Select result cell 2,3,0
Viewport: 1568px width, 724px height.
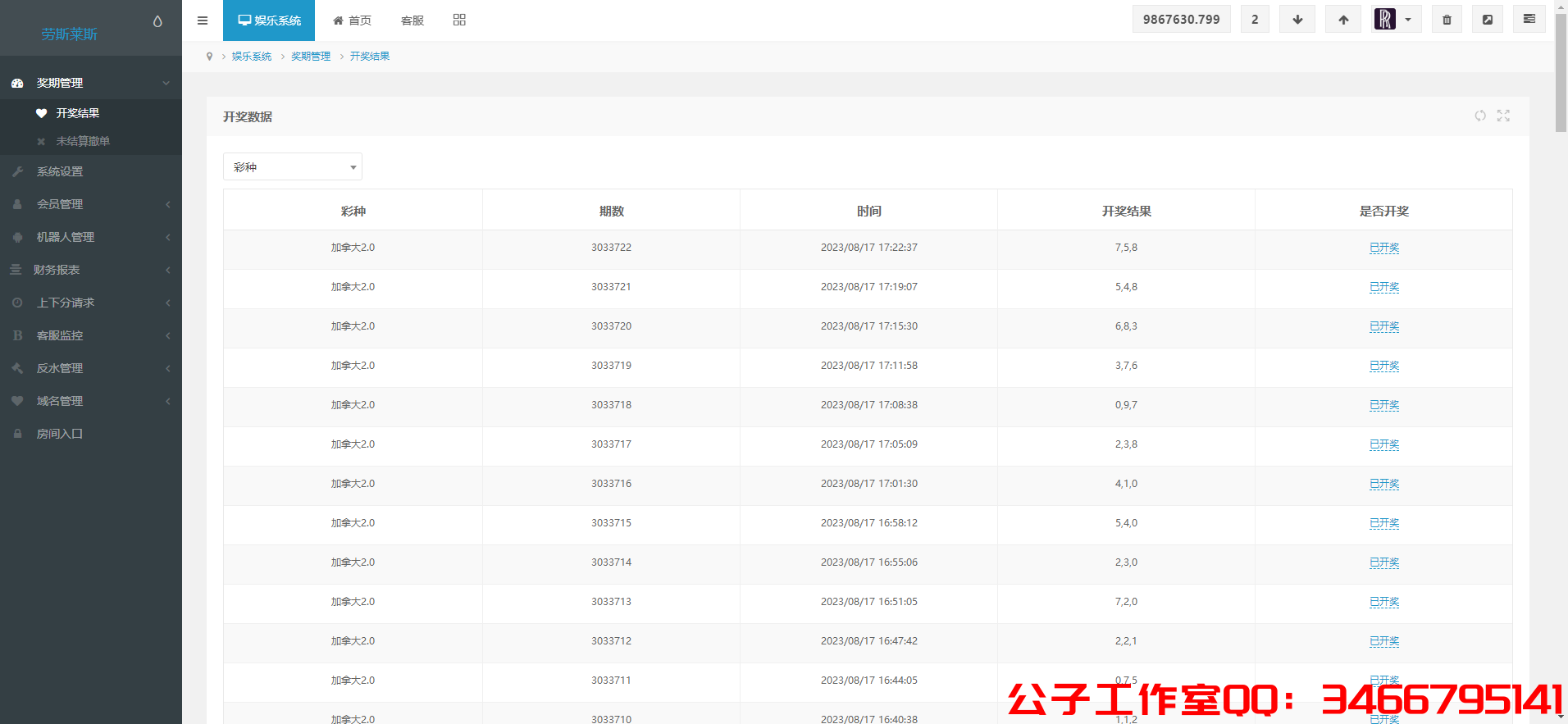tap(1126, 562)
